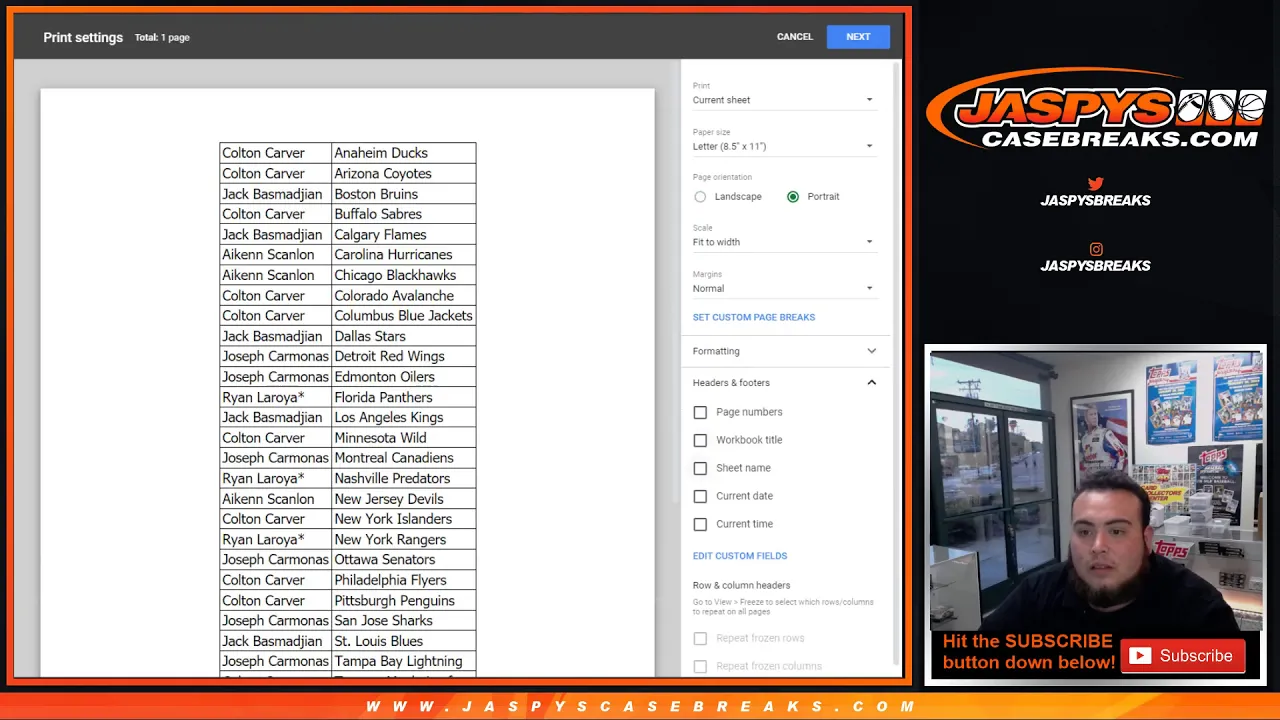The image size is (1280, 720).
Task: Click the 'Tampa Bay Lightning' cell
Action: [404, 661]
